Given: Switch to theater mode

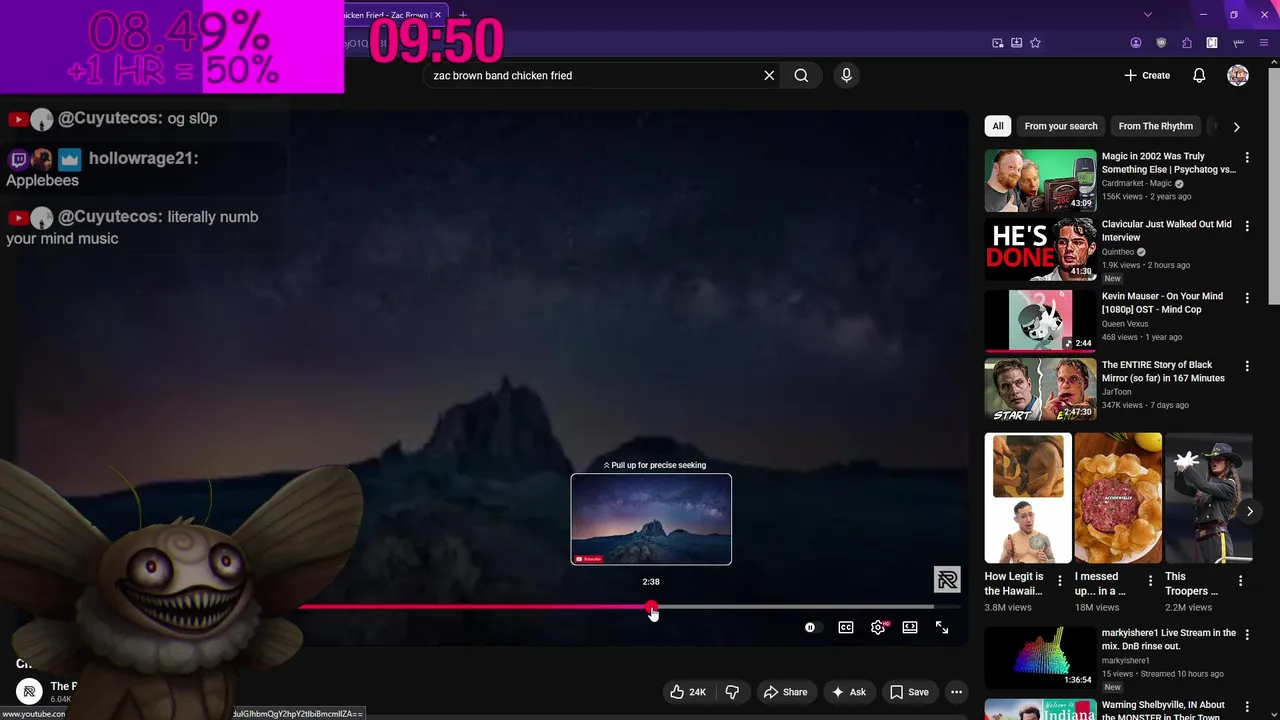Looking at the screenshot, I should [x=910, y=627].
